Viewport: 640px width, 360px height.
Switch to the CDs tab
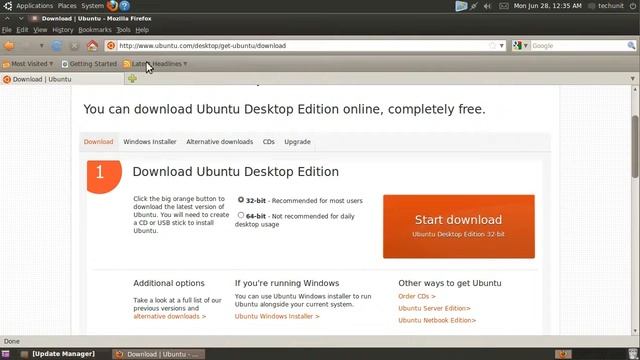point(269,142)
